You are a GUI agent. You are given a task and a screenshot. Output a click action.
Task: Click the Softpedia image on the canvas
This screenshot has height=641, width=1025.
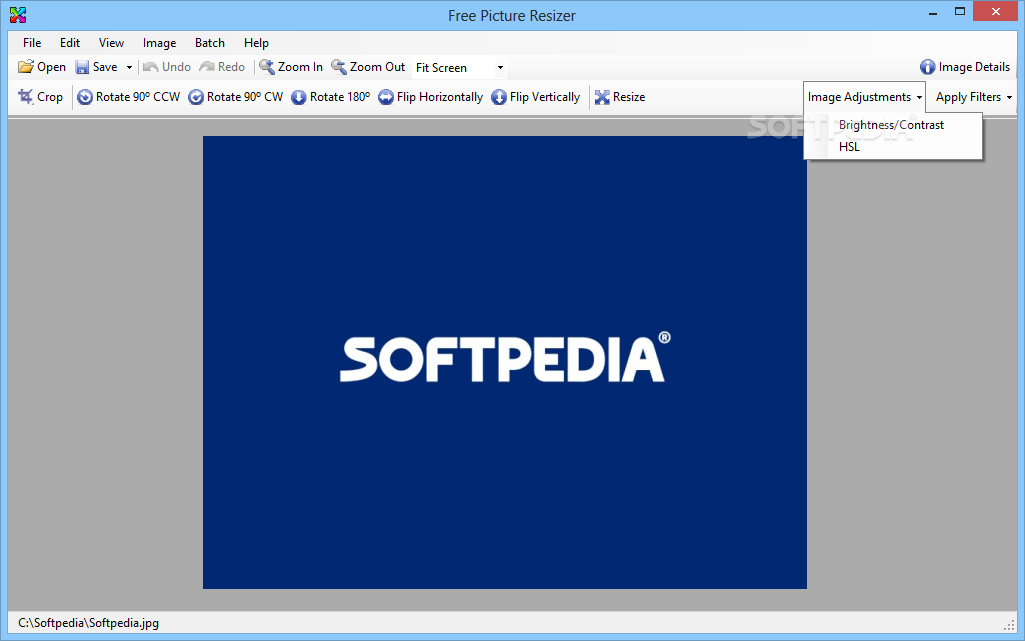tap(505, 362)
